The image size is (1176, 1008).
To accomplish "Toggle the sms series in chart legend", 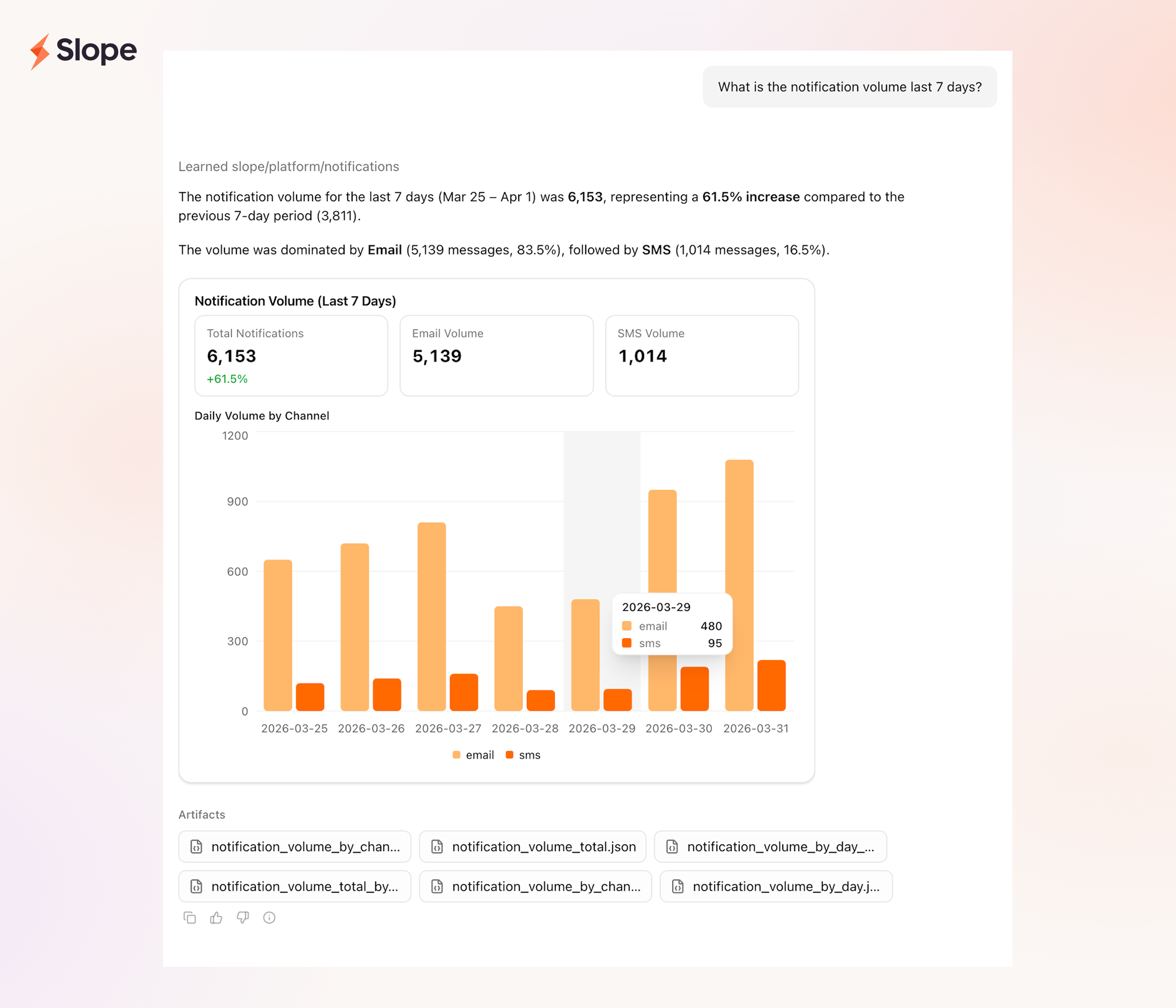I will 523,755.
